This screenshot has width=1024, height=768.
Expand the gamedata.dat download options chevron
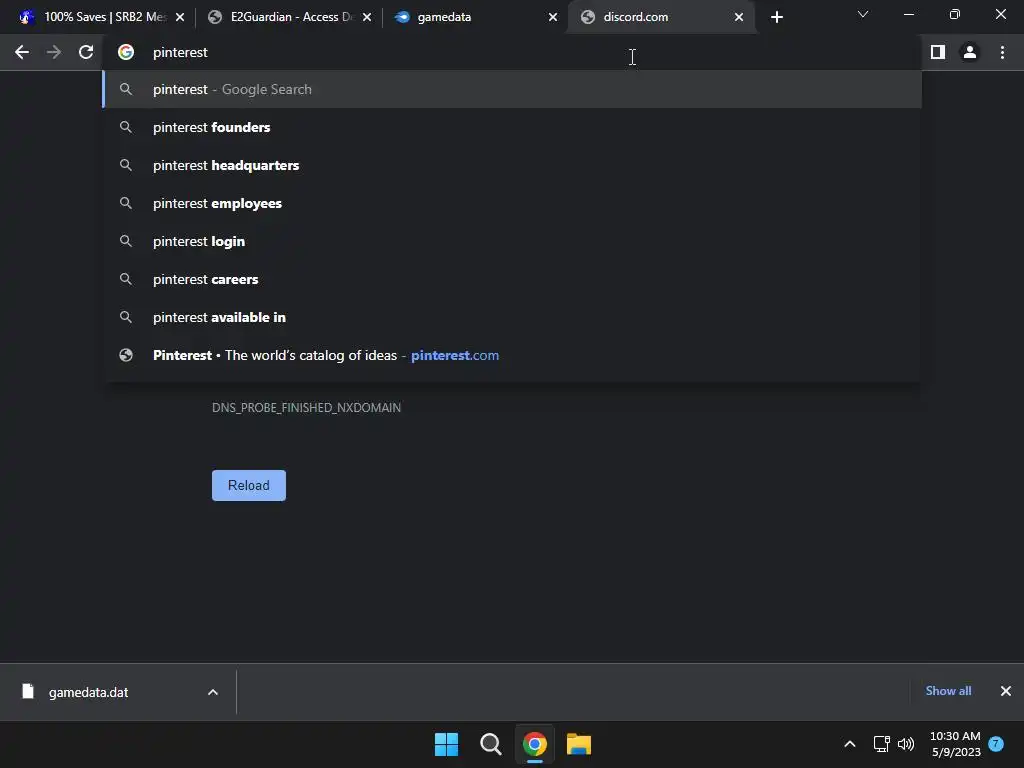click(213, 692)
